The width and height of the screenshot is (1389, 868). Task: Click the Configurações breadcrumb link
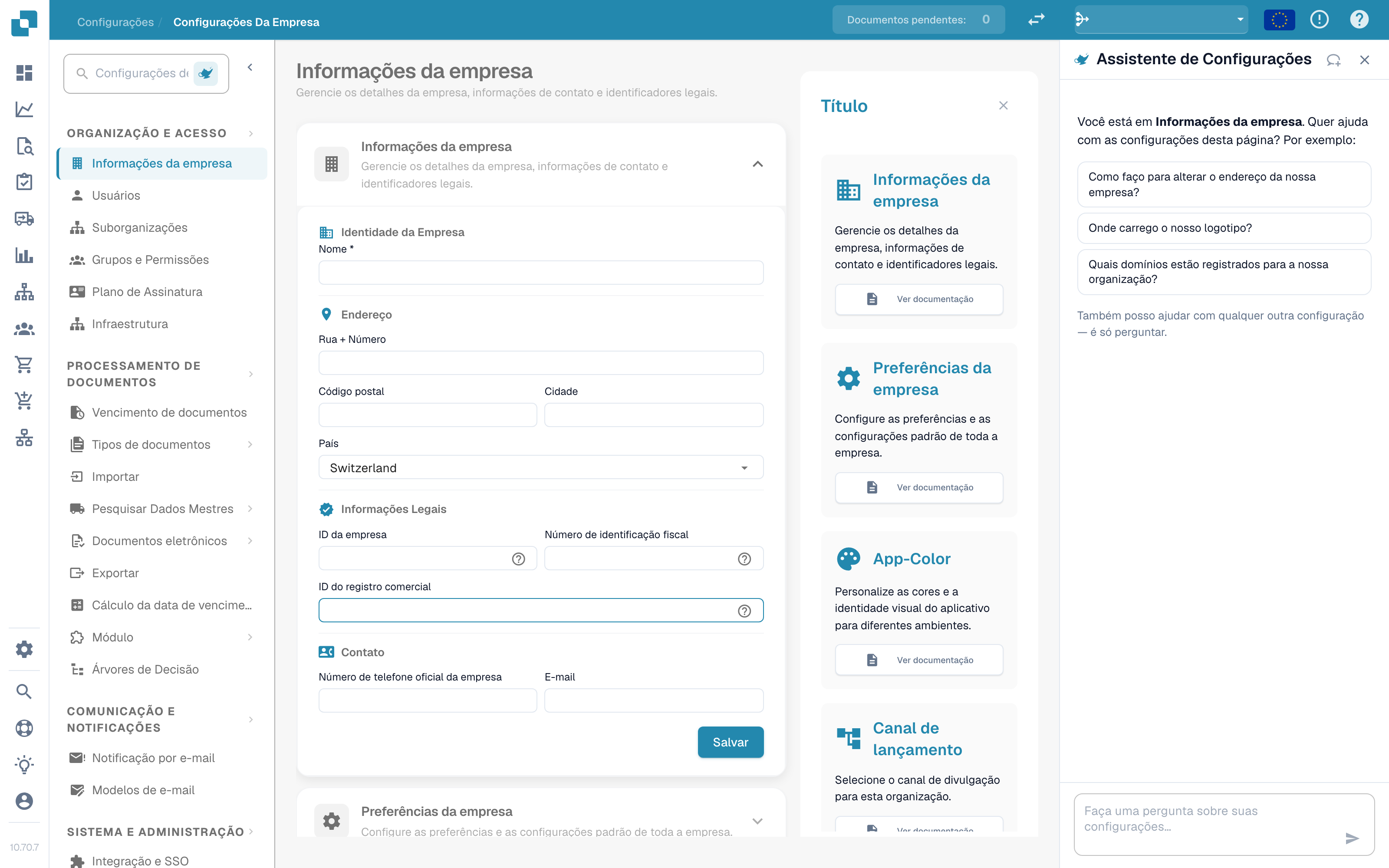point(115,22)
